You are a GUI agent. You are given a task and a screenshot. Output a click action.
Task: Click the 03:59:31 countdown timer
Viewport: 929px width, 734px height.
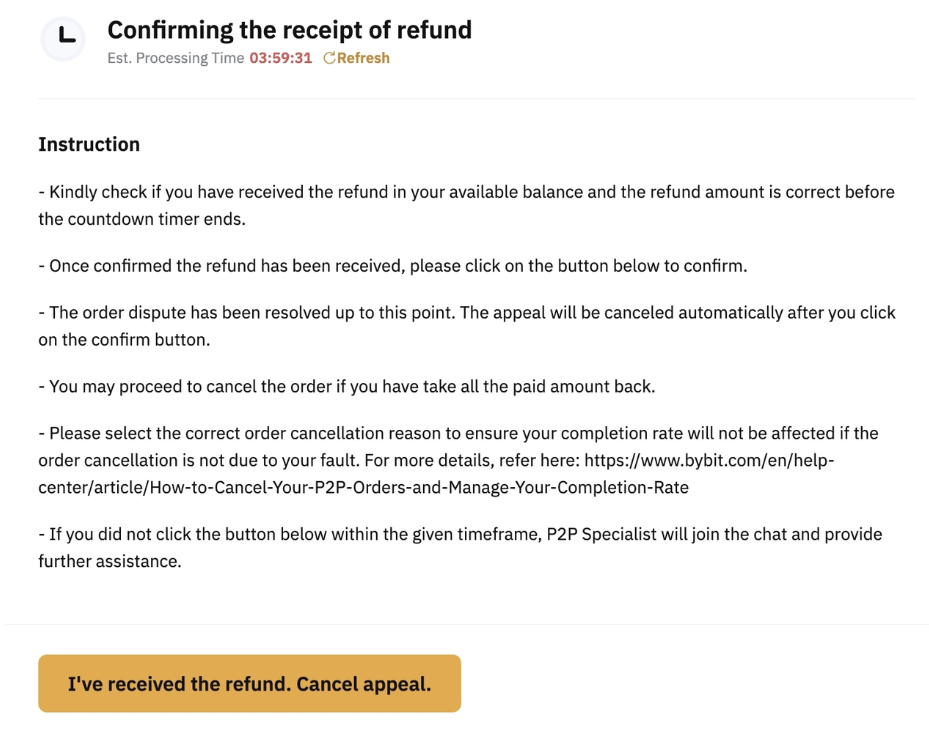click(x=280, y=58)
